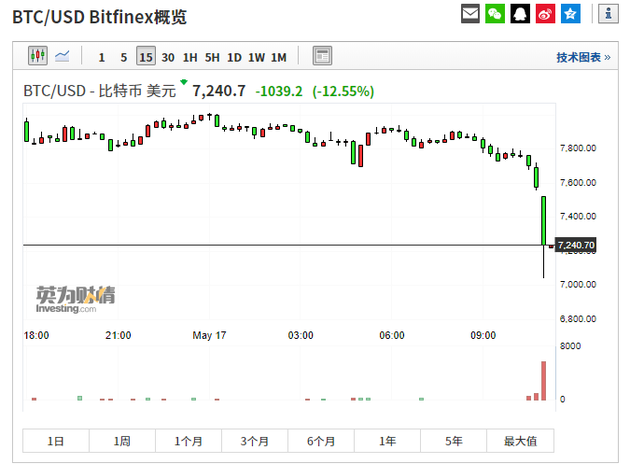This screenshot has width=630, height=464.
Task: Show the 3个月 time range
Action: [x=255, y=441]
